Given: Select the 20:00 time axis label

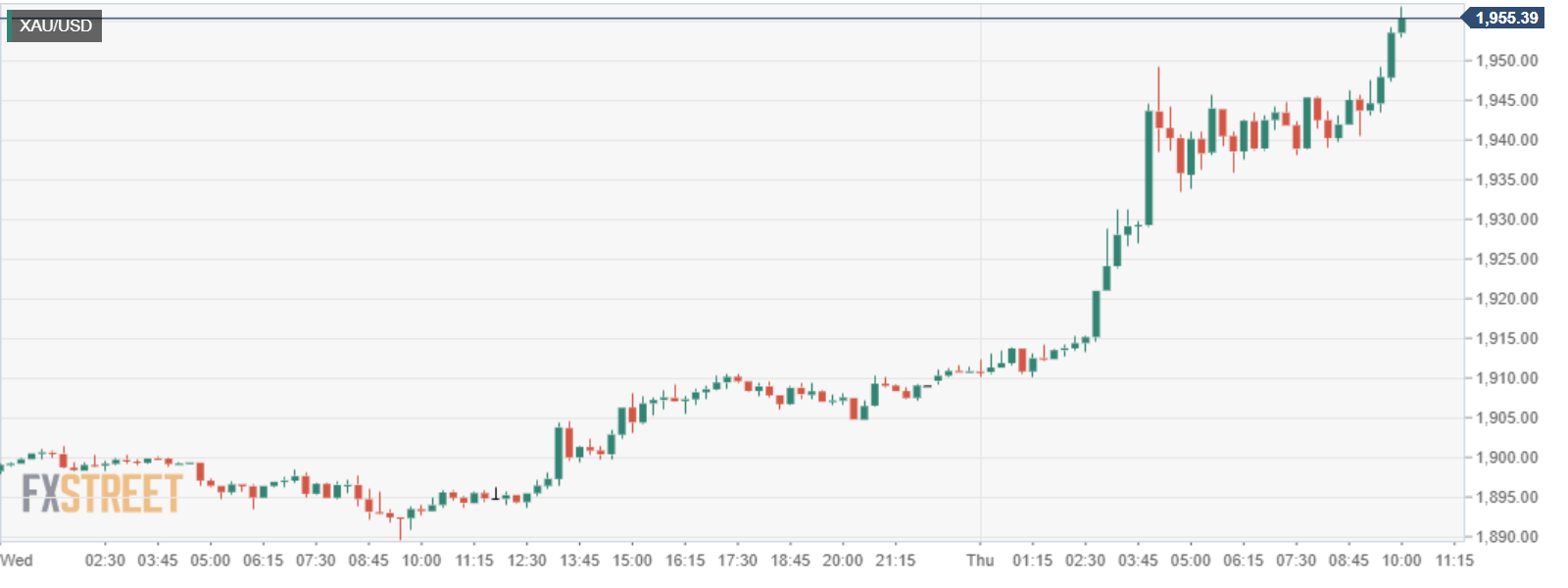Looking at the screenshot, I should 843,560.
